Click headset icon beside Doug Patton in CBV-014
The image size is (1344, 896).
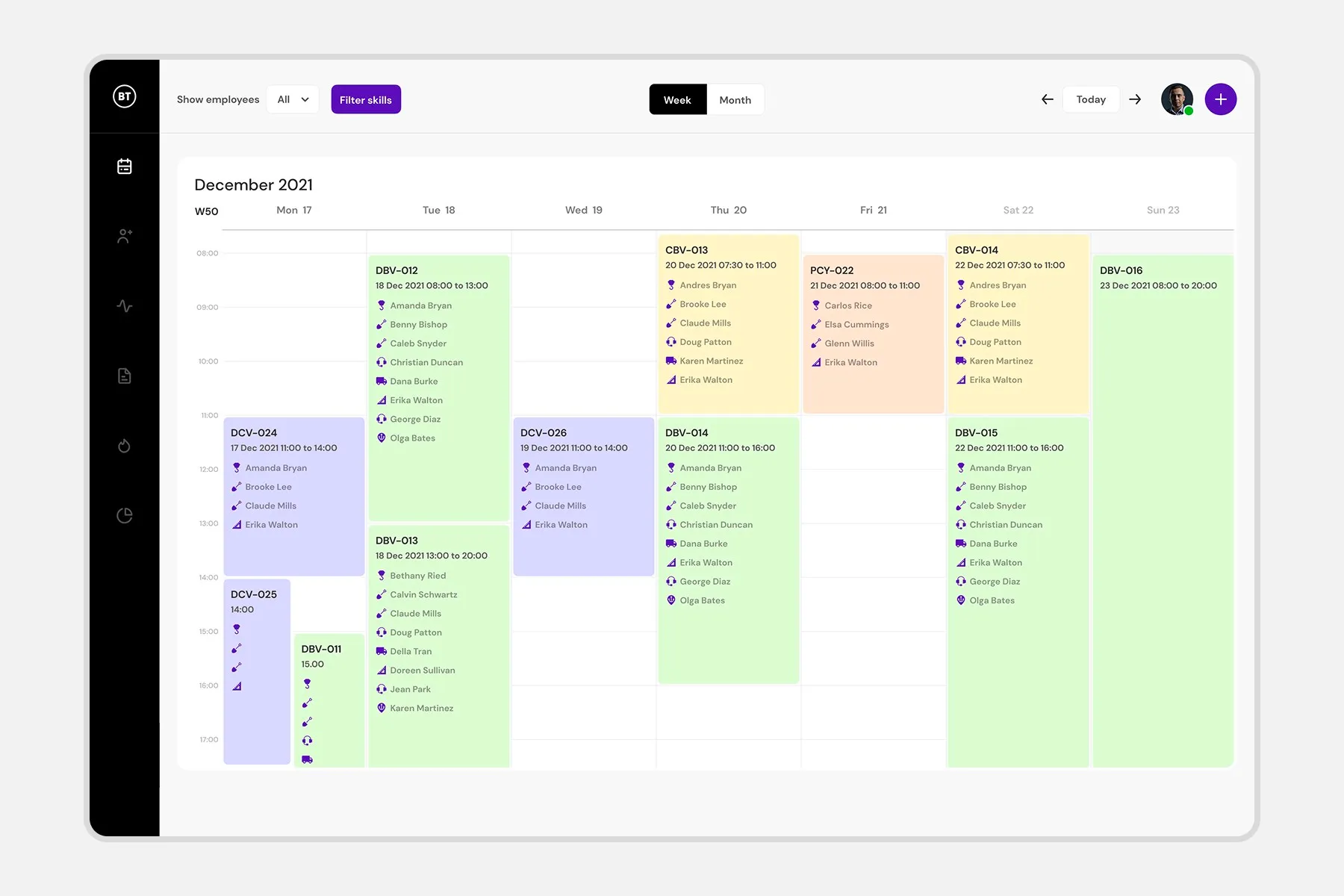pos(961,342)
